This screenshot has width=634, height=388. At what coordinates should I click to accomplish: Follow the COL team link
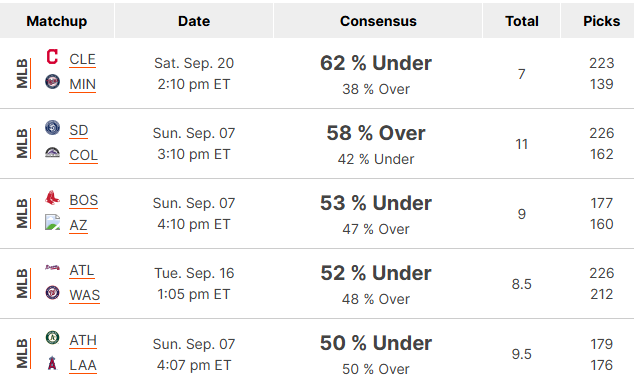coord(83,156)
